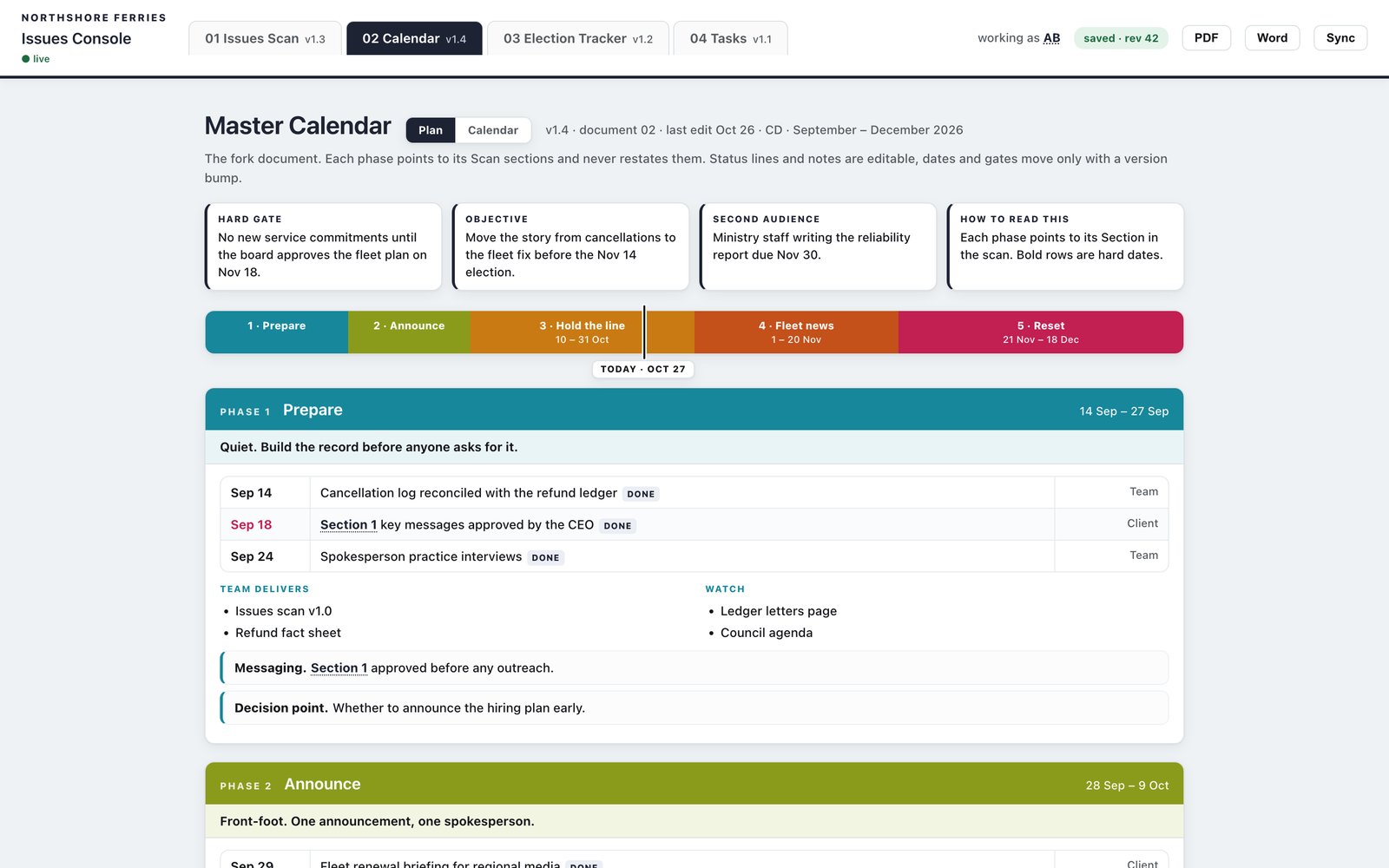Toggle to Plan view
Screen dimensions: 1389x868
tap(431, 130)
